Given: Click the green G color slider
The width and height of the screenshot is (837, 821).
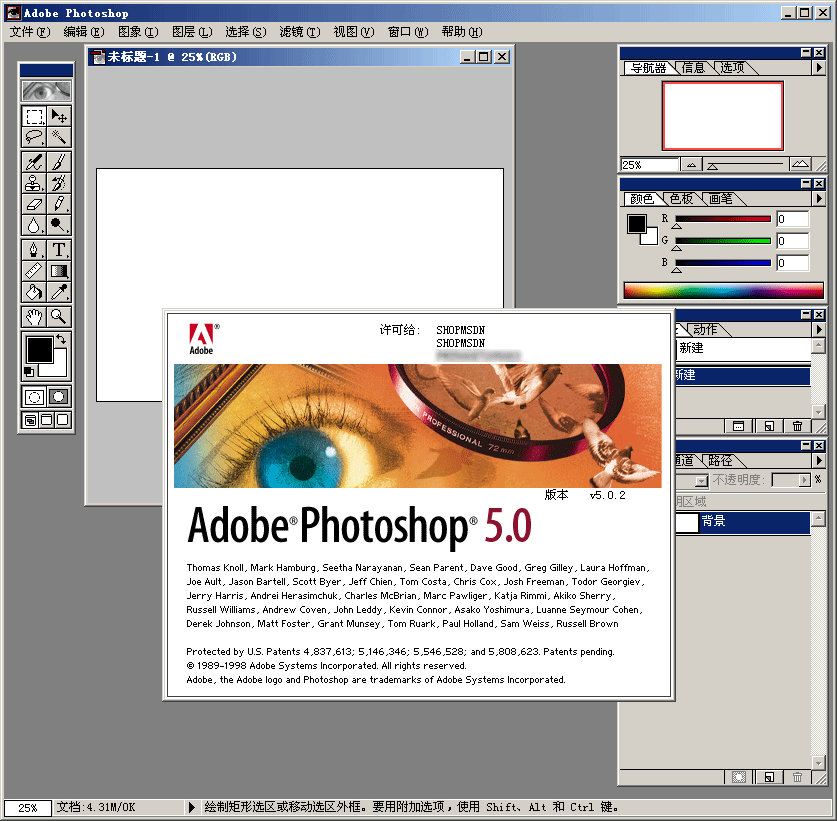Looking at the screenshot, I should (x=723, y=241).
